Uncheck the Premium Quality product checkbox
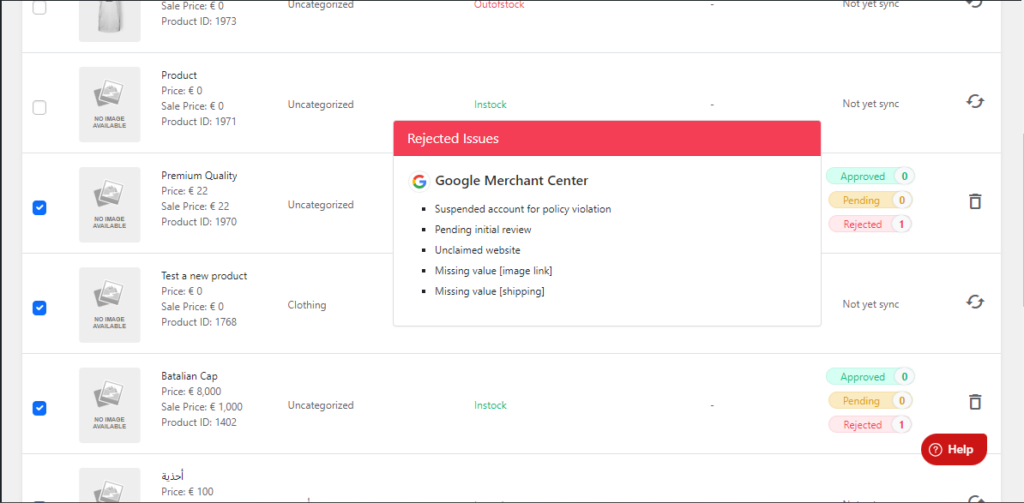 point(40,208)
